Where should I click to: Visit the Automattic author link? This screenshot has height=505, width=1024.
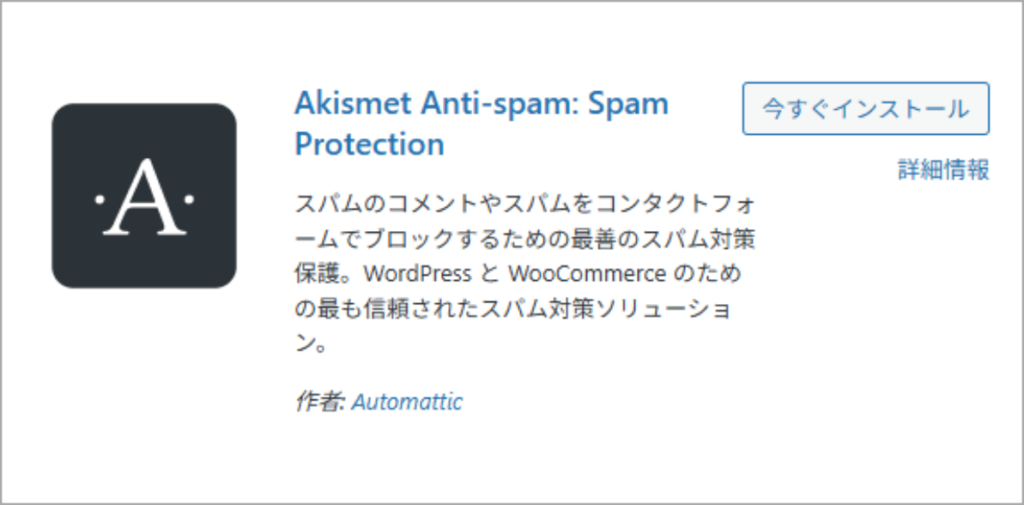click(x=407, y=402)
